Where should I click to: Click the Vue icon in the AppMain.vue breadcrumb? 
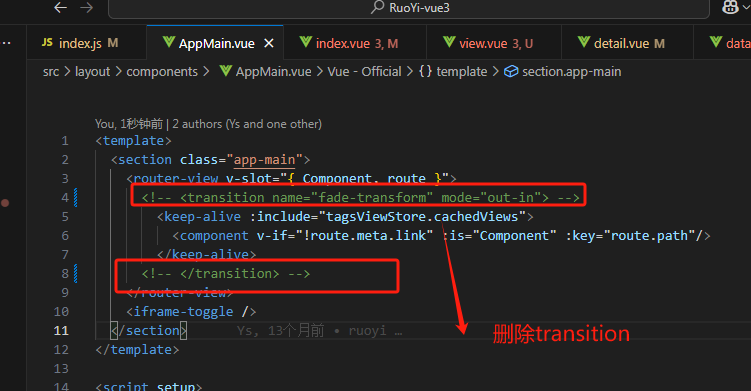click(x=226, y=71)
